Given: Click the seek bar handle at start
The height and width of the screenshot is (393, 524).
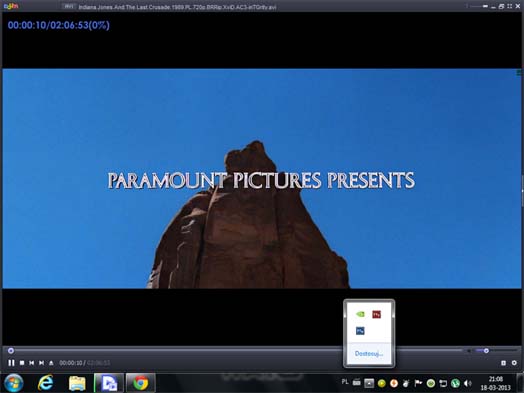Looking at the screenshot, I should (x=11, y=351).
